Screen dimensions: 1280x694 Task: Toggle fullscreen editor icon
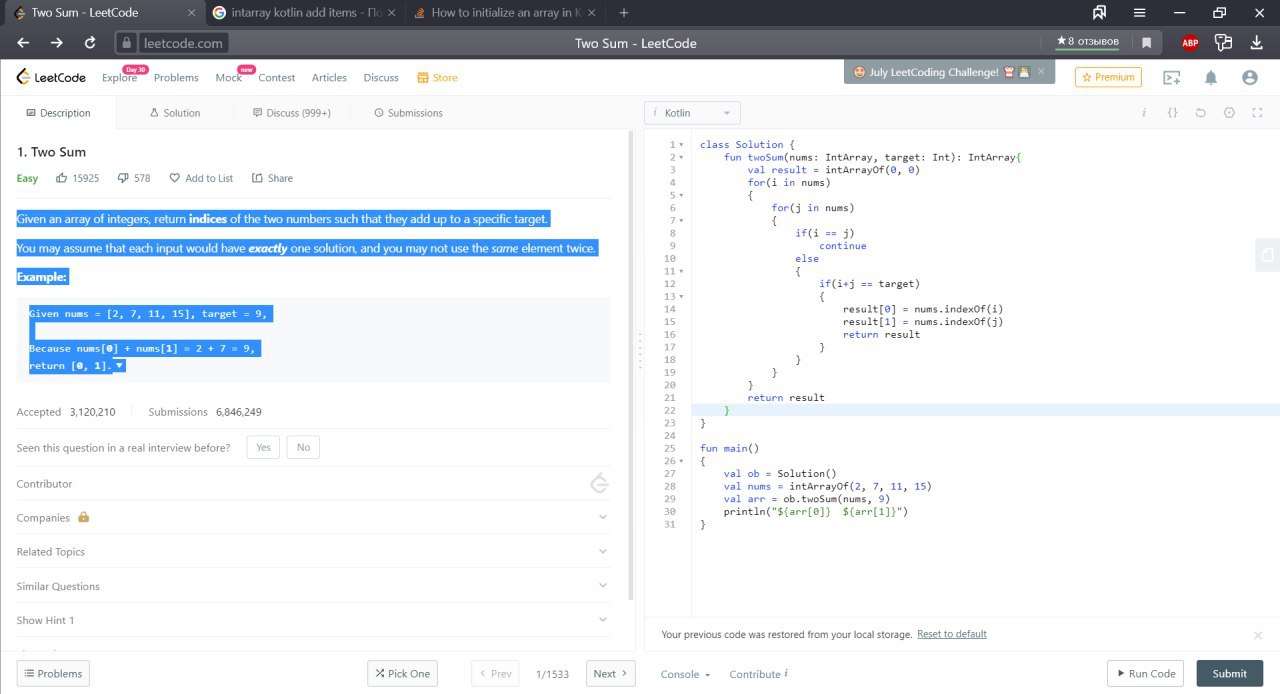click(1257, 113)
